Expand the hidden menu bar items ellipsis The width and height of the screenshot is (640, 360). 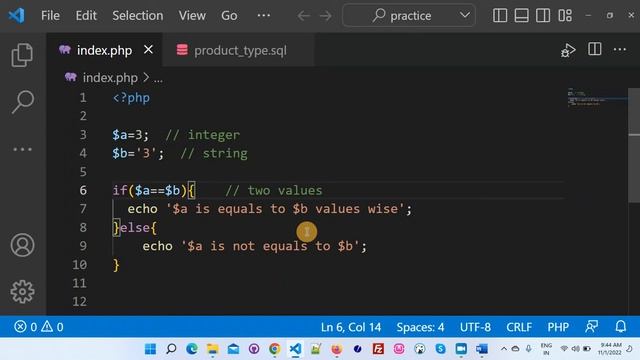click(264, 16)
